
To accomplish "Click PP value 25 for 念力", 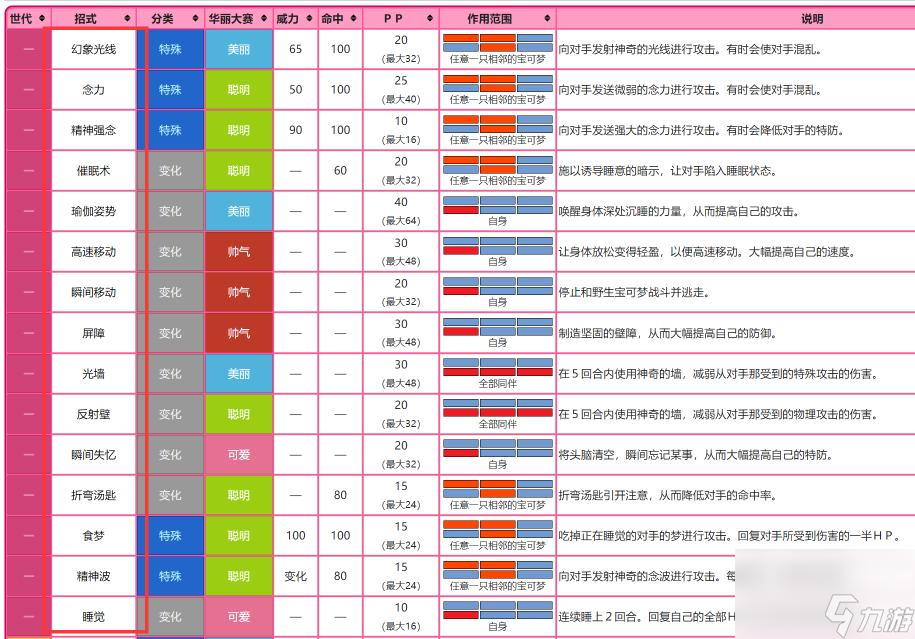I will click(x=401, y=81).
